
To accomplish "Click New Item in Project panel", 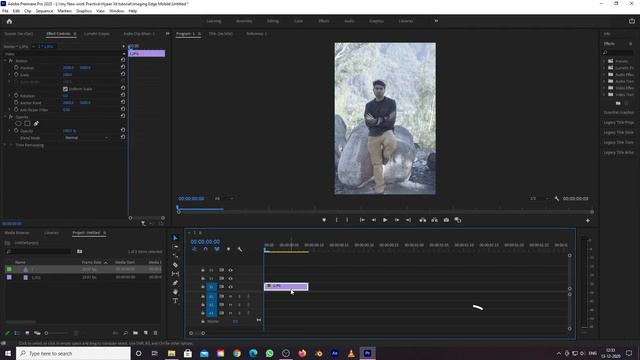I will point(145,333).
